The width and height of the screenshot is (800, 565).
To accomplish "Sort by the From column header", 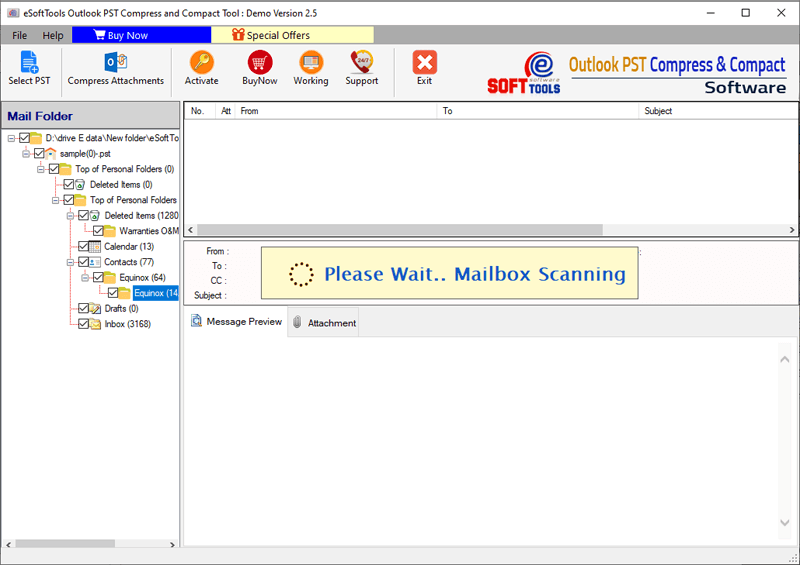I will [x=336, y=111].
